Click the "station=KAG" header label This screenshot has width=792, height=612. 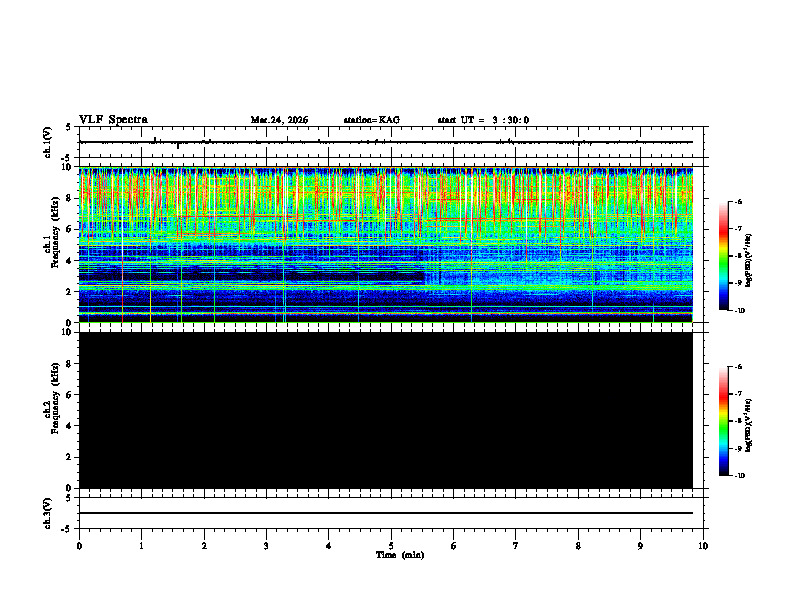[x=372, y=120]
